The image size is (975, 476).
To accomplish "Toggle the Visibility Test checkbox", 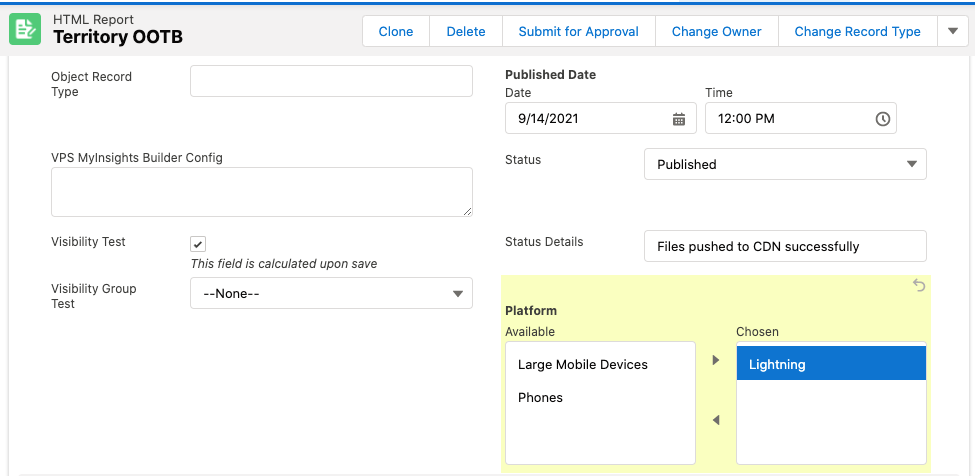I will point(198,244).
